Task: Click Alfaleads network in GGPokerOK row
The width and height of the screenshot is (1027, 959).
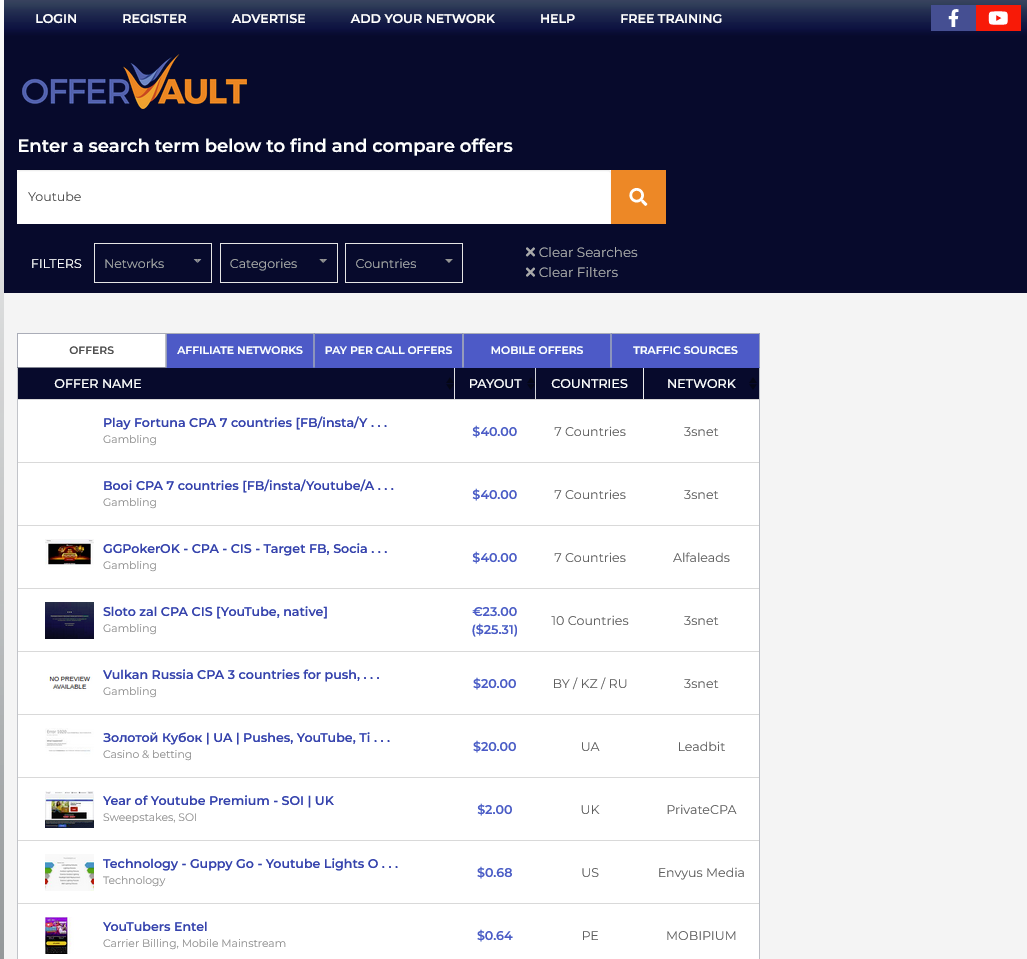Action: coord(701,557)
